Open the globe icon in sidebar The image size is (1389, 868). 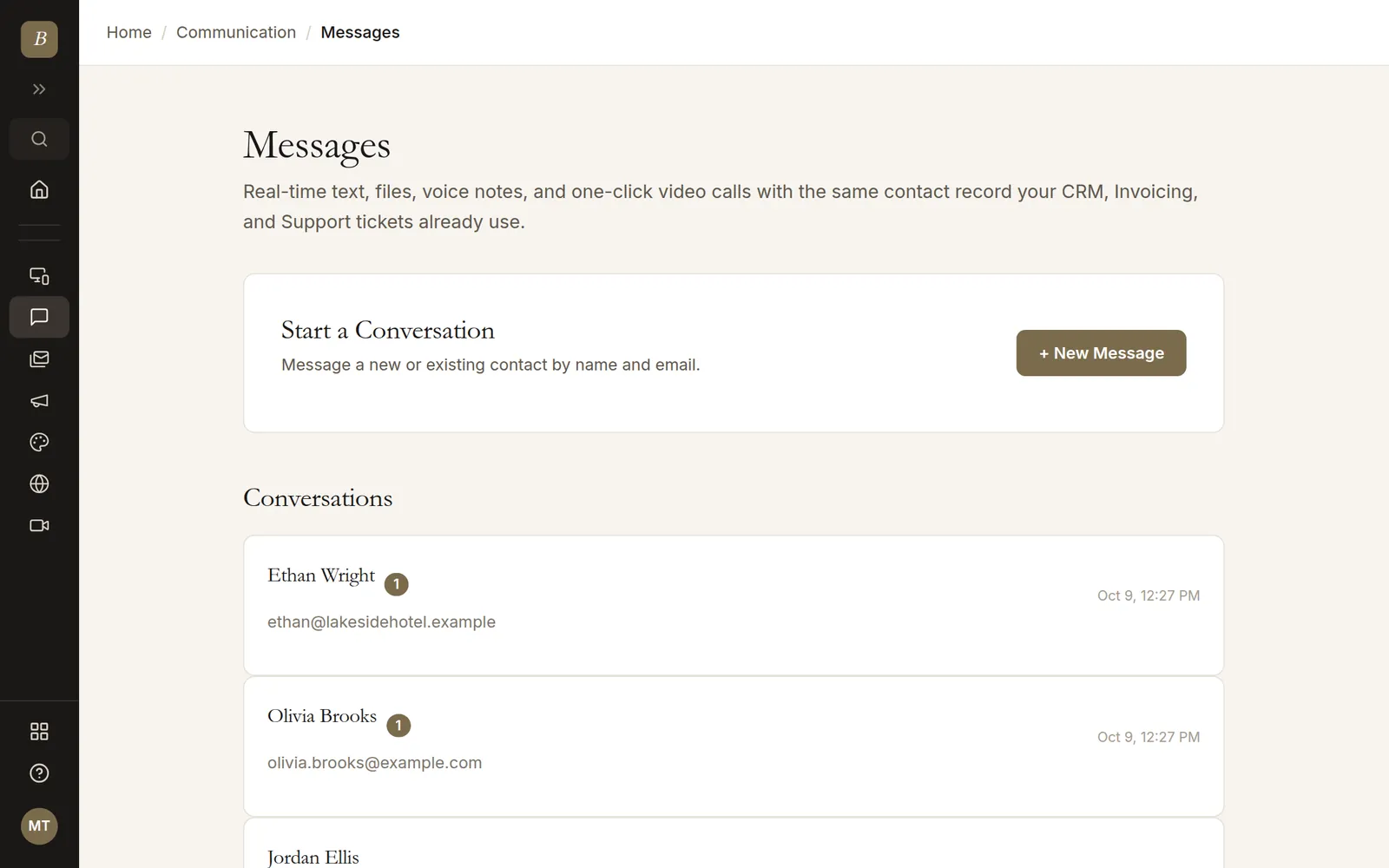[39, 484]
